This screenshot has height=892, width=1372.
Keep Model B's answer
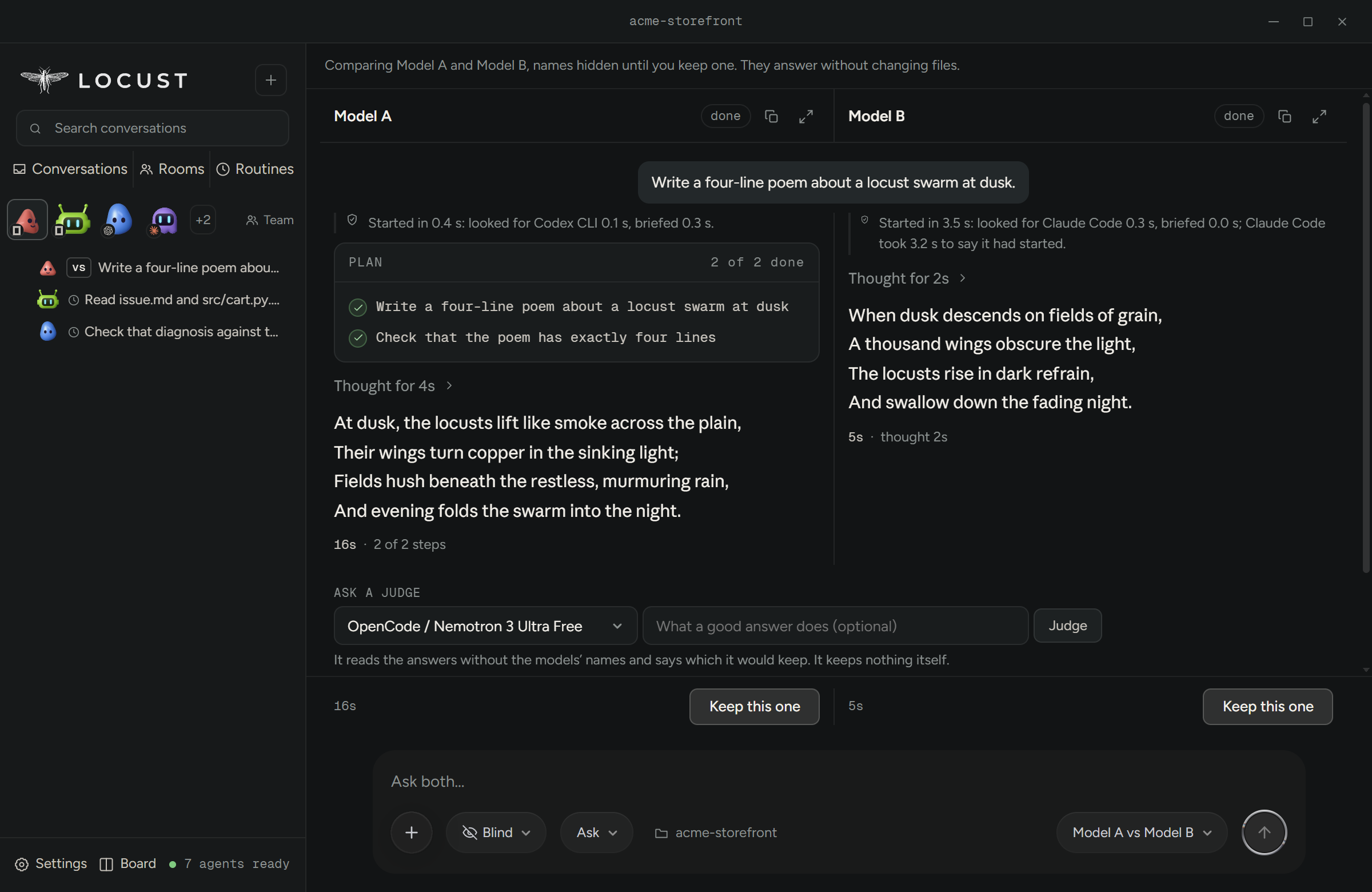(1267, 706)
